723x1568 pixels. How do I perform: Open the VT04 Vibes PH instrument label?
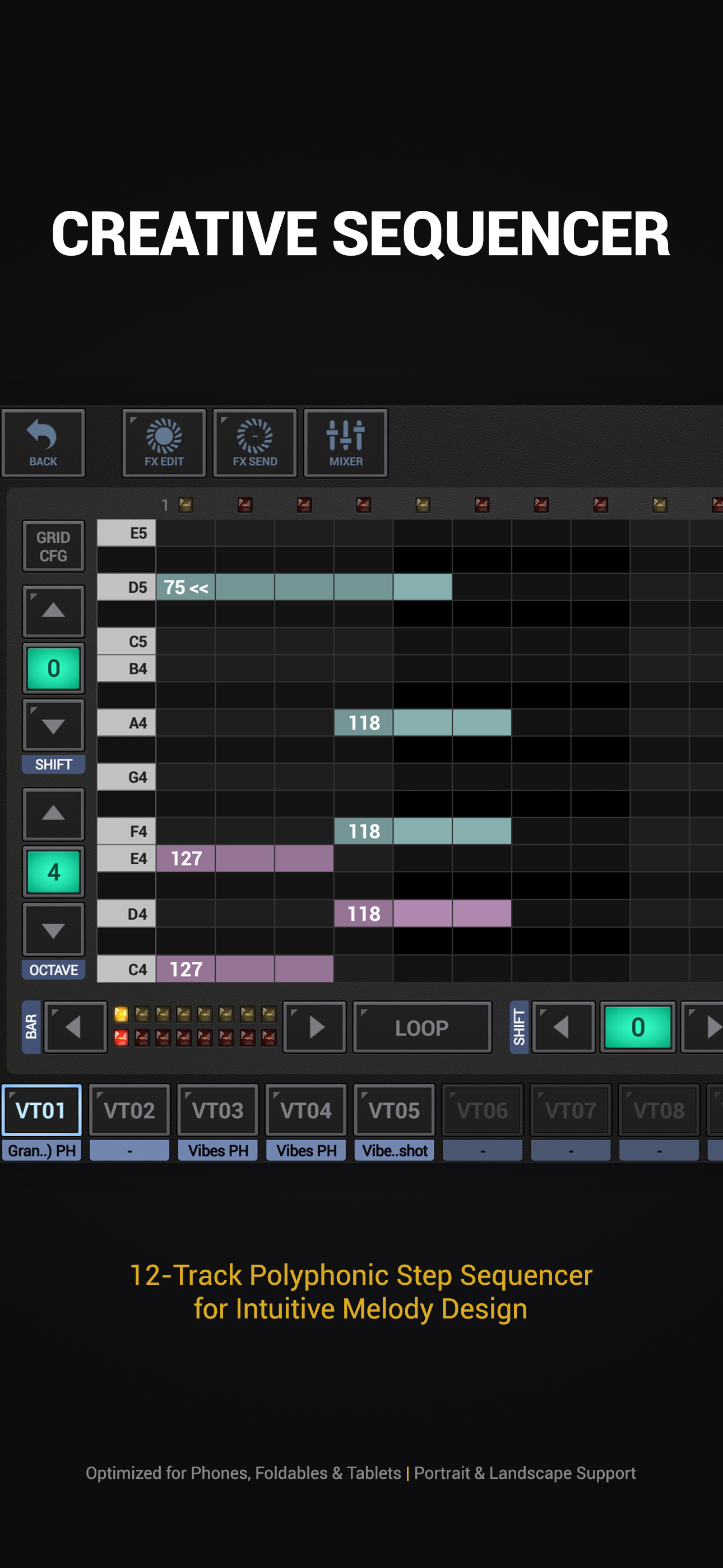click(306, 1150)
